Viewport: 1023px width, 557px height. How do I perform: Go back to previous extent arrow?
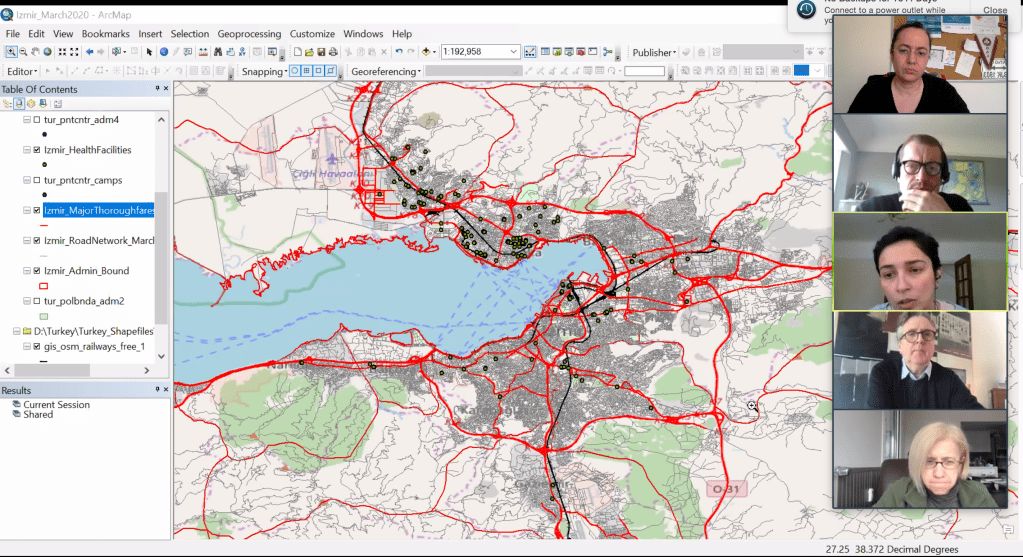click(90, 52)
